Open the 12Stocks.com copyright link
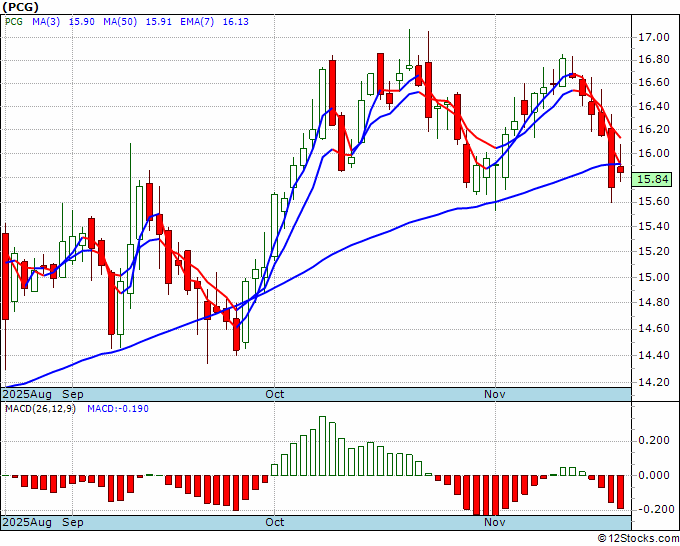 click(638, 539)
